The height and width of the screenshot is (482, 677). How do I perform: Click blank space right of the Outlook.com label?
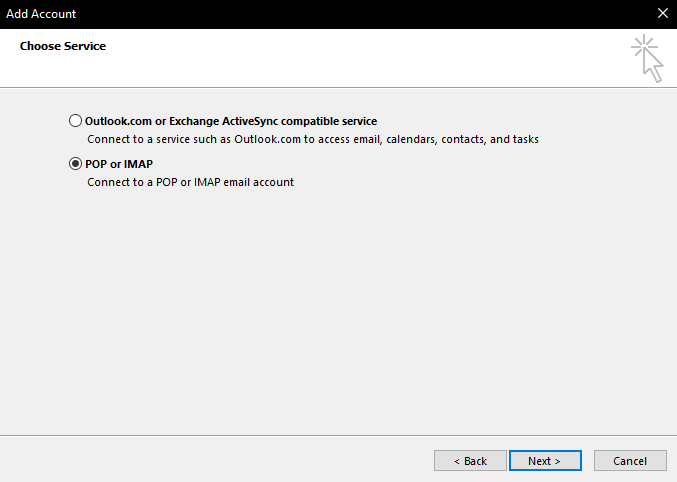coord(520,121)
